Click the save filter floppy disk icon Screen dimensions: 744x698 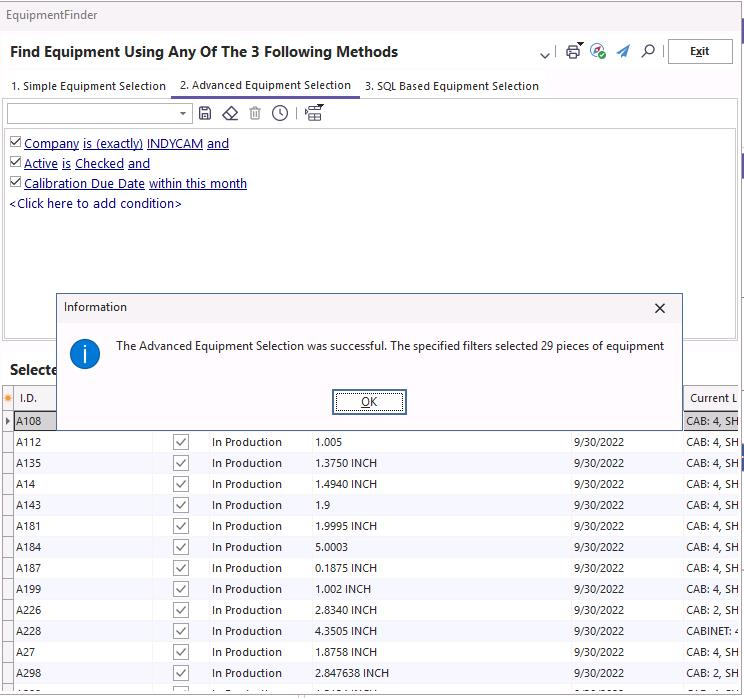tap(205, 114)
